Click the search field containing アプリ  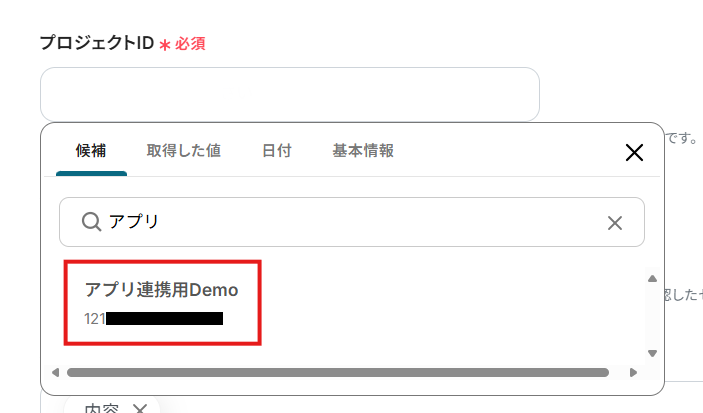click(x=352, y=222)
